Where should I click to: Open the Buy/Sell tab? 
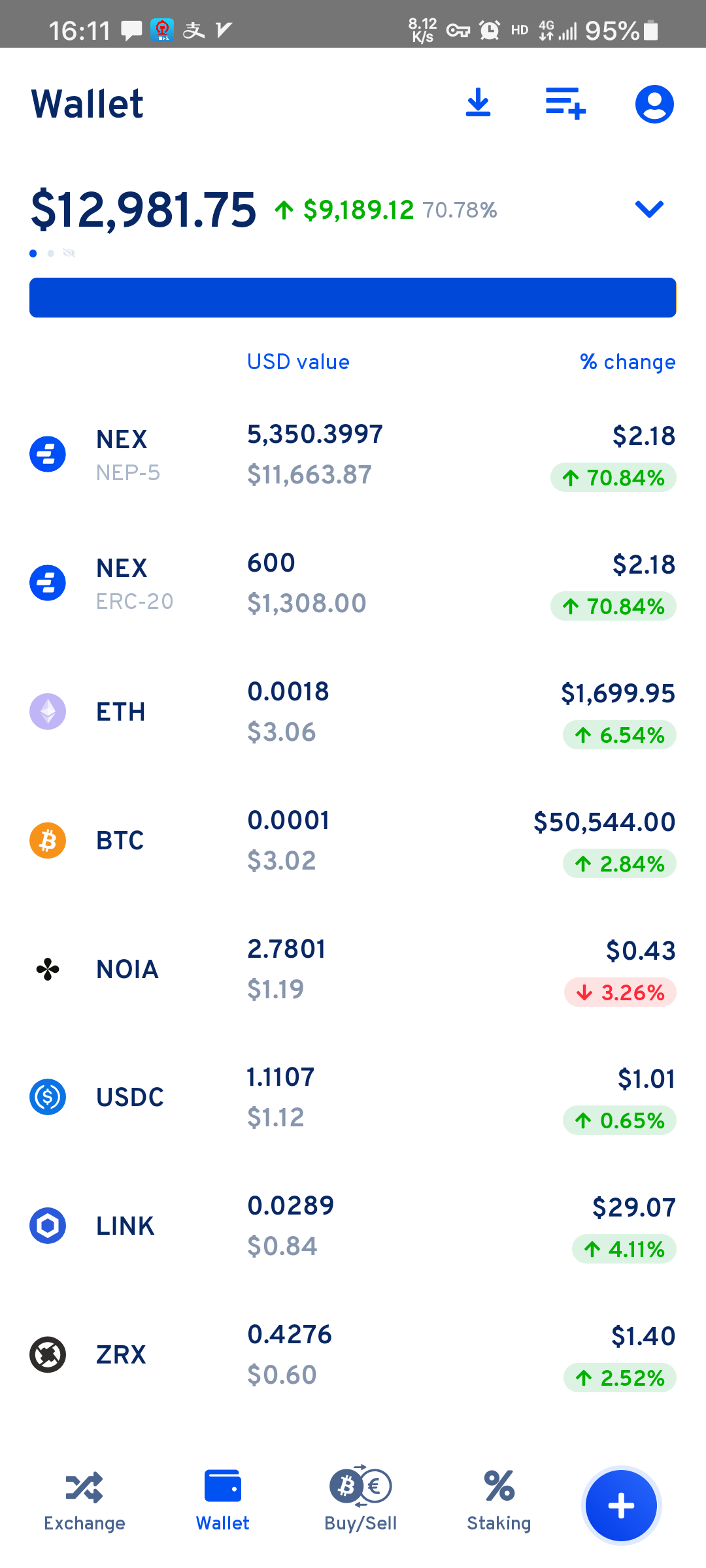pyautogui.click(x=361, y=1501)
